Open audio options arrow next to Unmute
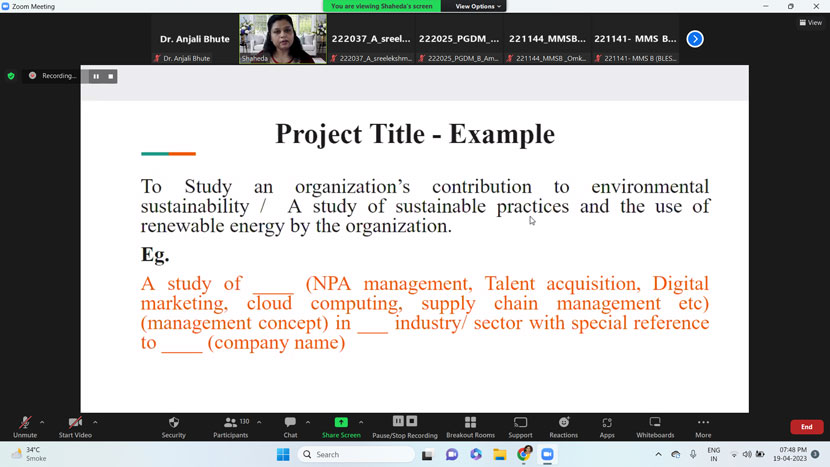This screenshot has height=467, width=830. (42, 422)
